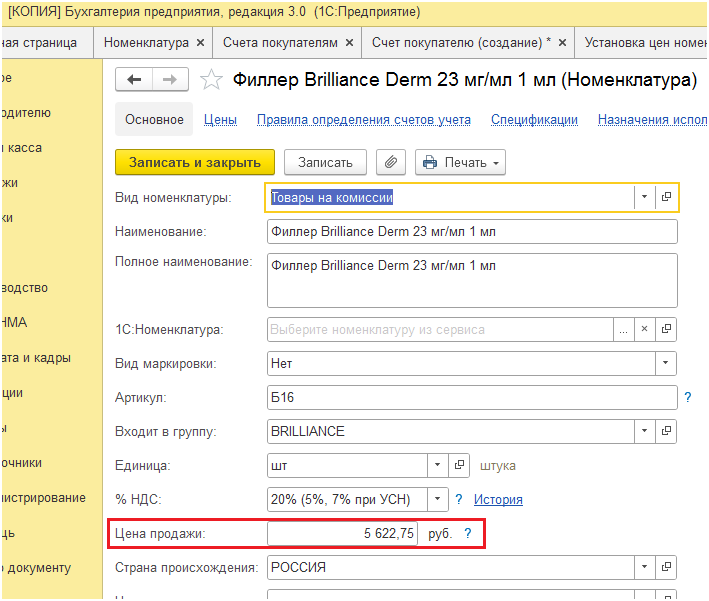Close the Номенклатура tab

[200, 43]
